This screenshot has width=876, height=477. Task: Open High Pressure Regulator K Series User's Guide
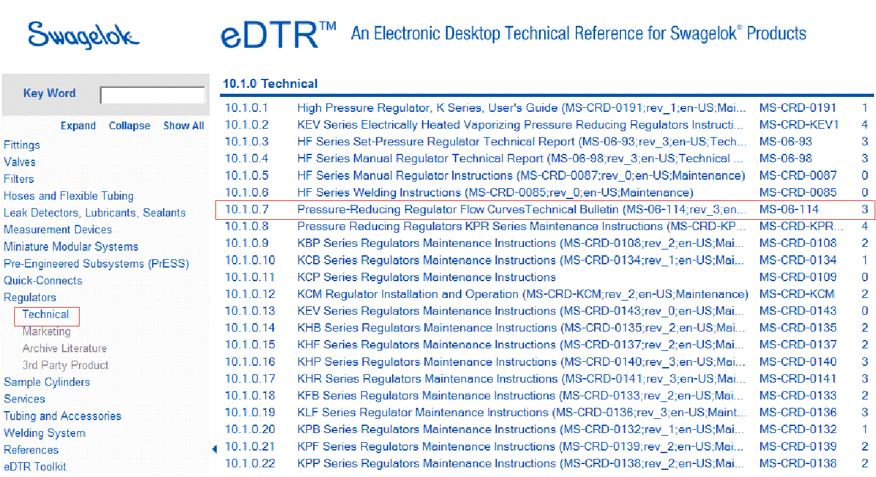coord(521,107)
